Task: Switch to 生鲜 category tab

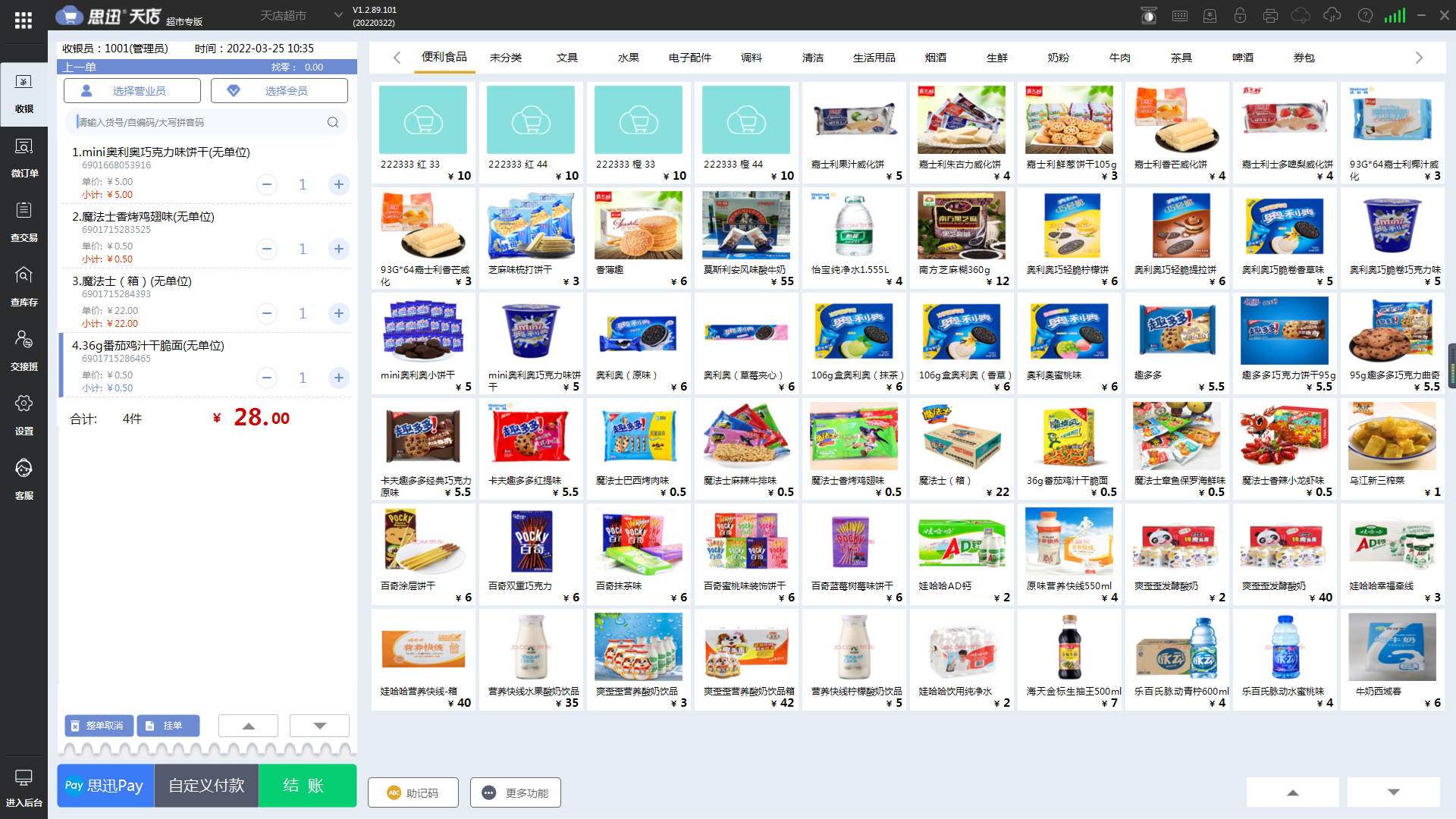Action: tap(997, 58)
